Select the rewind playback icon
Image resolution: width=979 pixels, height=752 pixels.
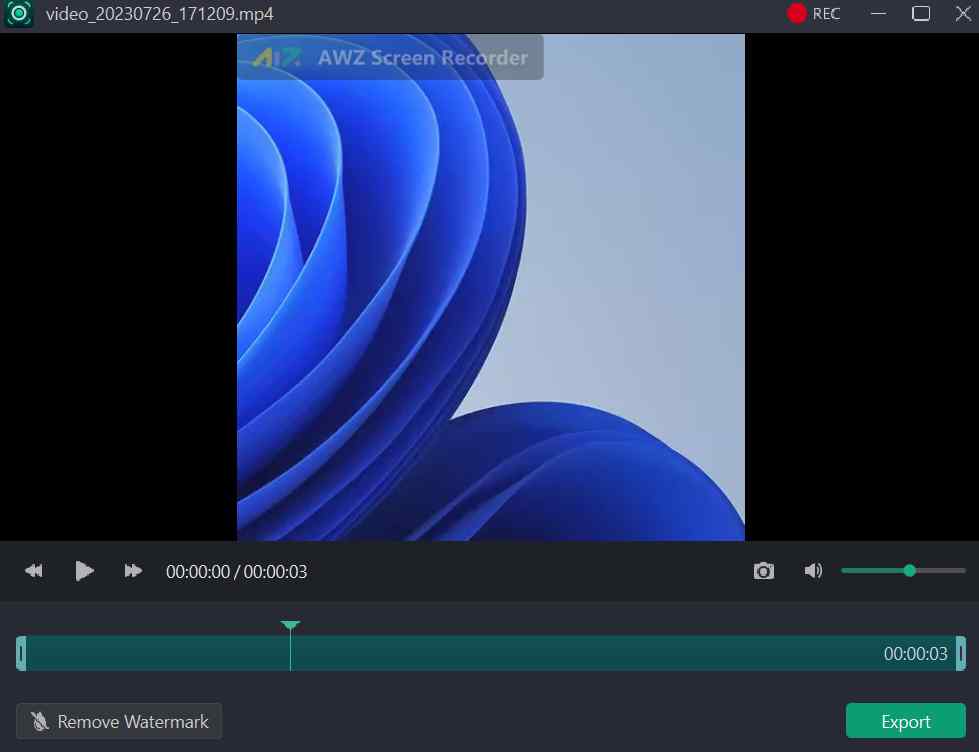pos(33,570)
